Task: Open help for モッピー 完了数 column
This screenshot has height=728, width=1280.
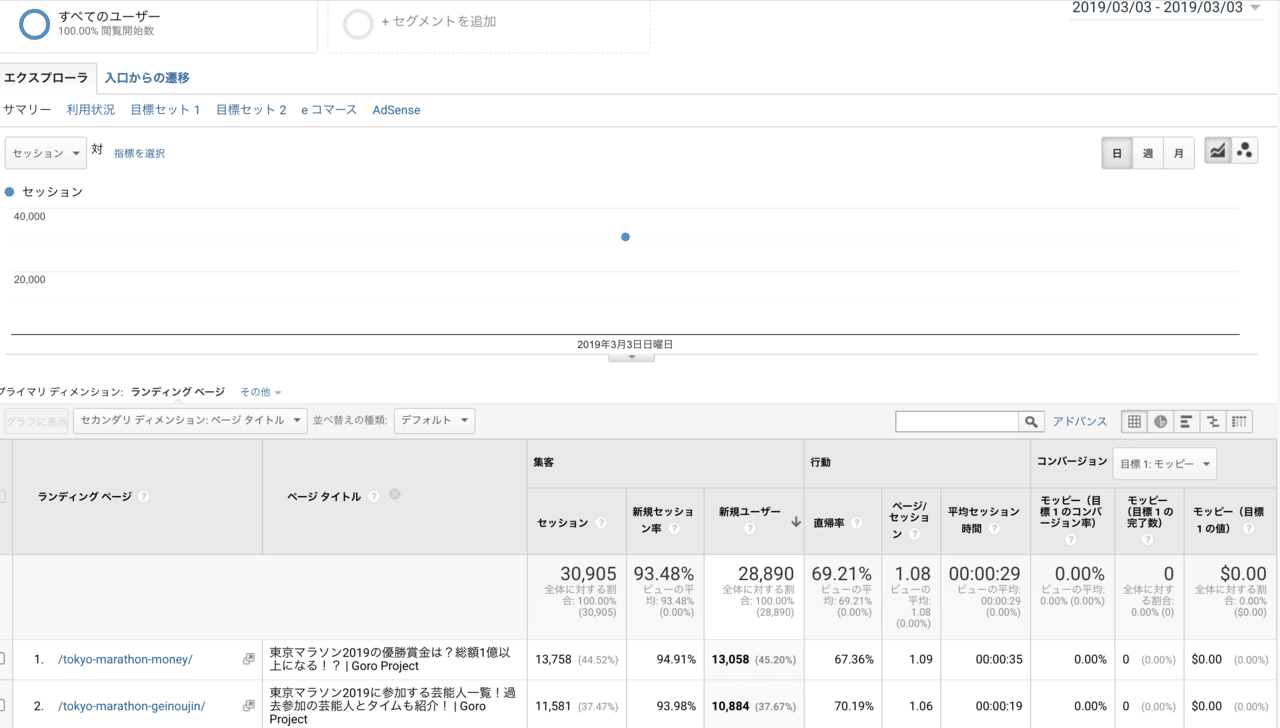Action: (1148, 539)
